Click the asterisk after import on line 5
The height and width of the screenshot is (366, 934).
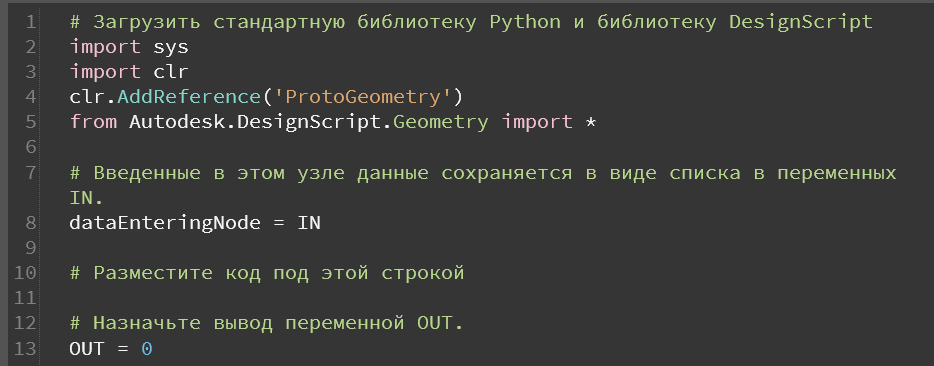tap(591, 122)
